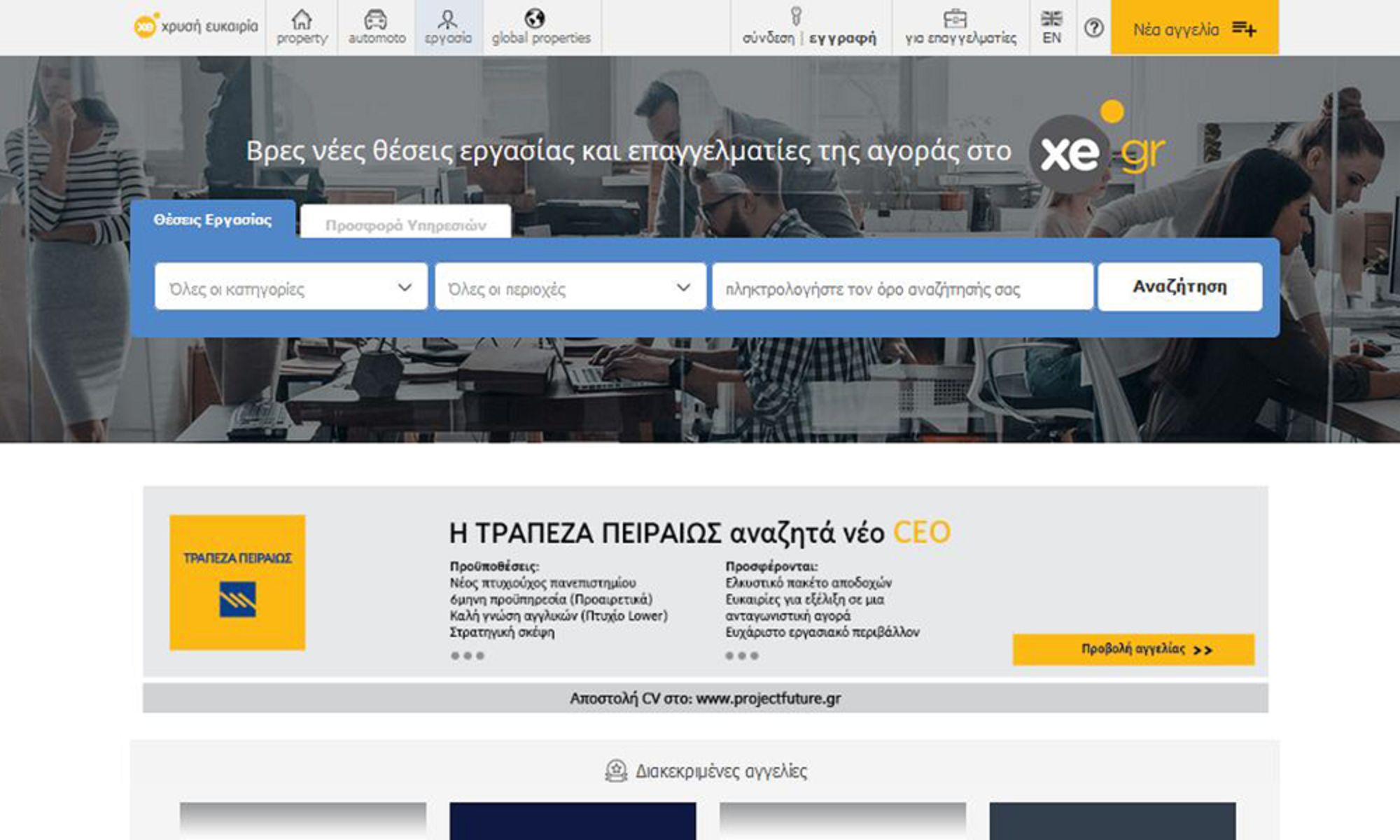Click the key icon above σύνδεση
The height and width of the screenshot is (840, 1400).
tap(796, 16)
